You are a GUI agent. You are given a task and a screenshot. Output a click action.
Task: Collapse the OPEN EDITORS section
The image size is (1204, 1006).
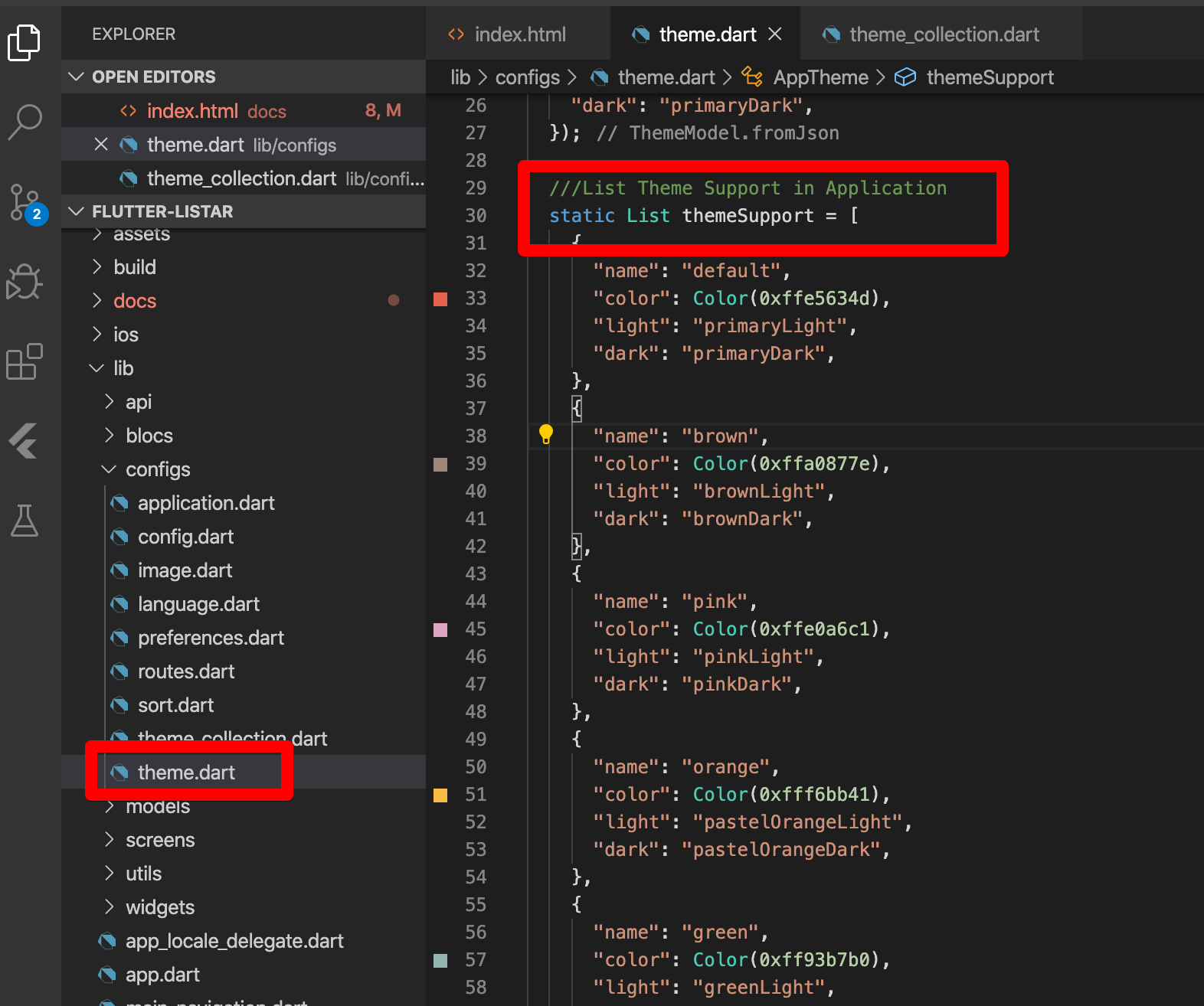point(77,77)
